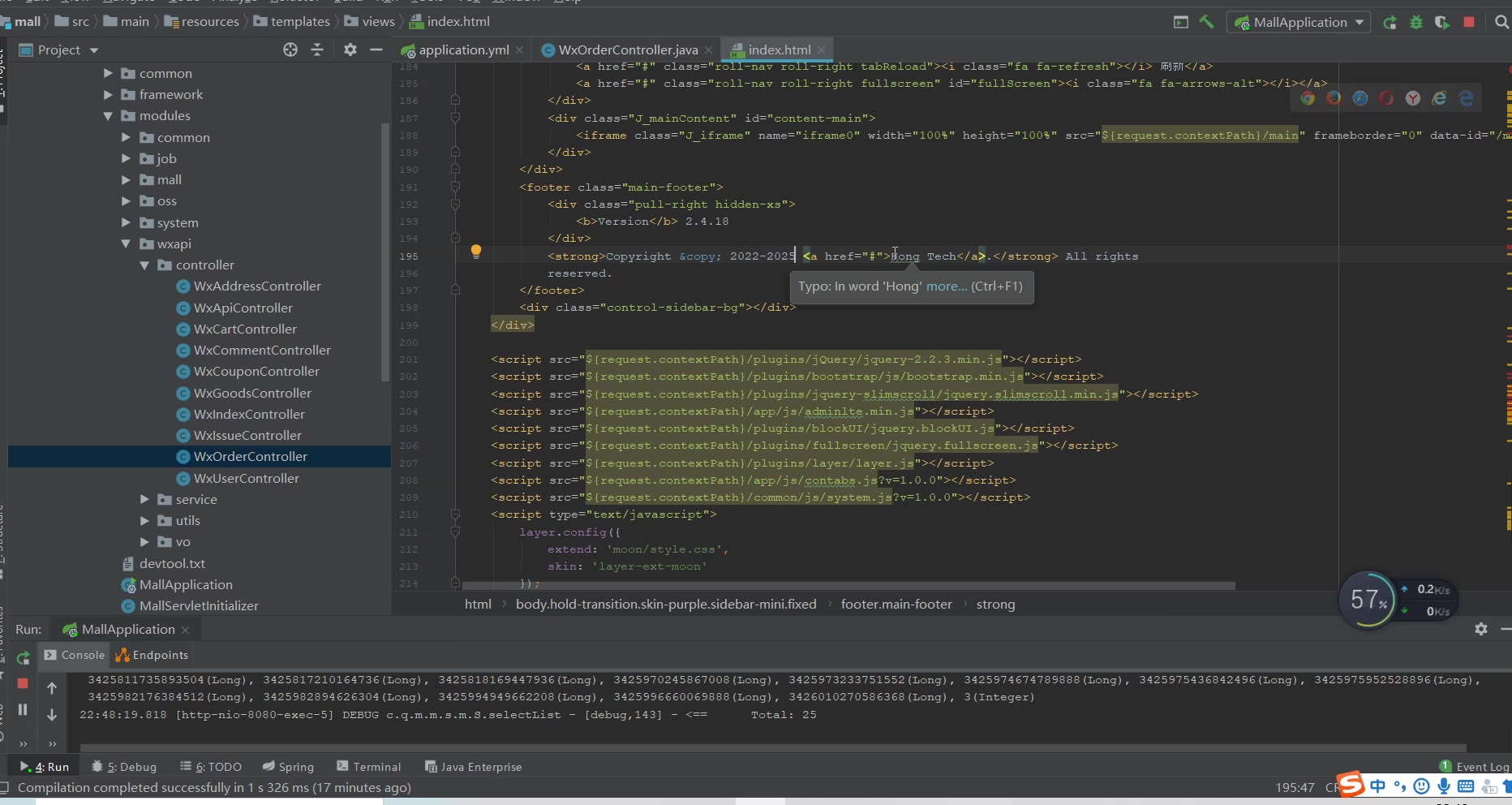
Task: Rerun MallApplication in Run panel
Action: click(24, 657)
